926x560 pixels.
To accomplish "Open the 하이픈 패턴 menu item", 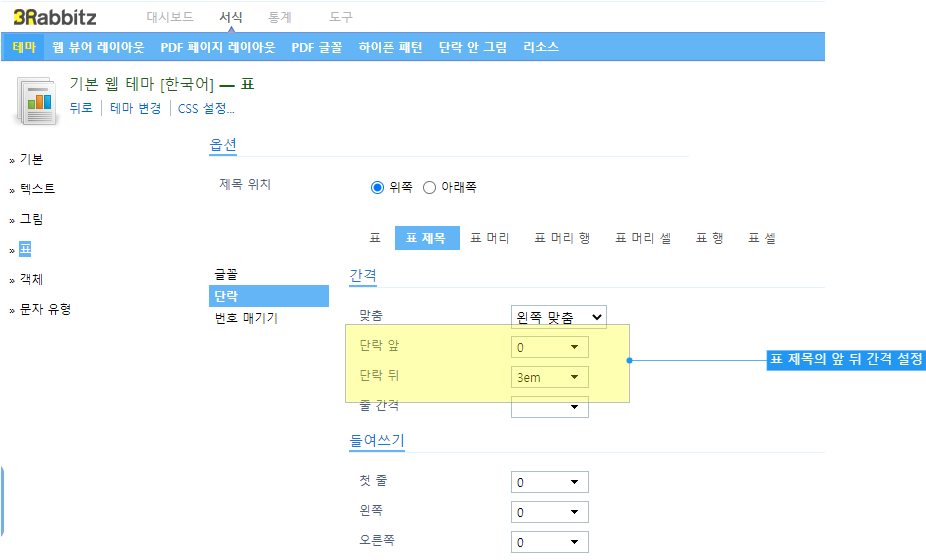I will click(x=390, y=47).
